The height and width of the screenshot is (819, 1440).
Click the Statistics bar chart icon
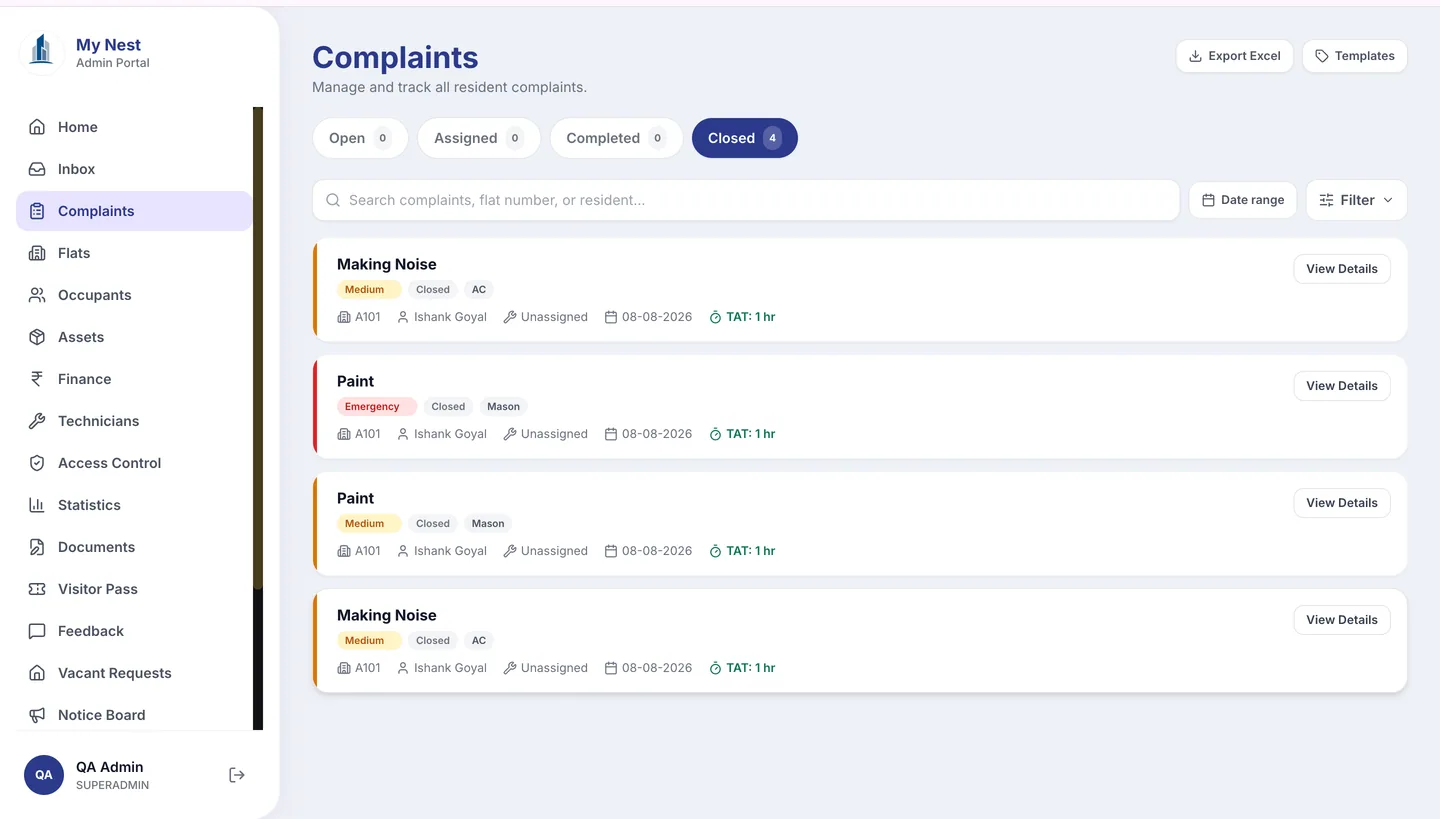[x=37, y=505]
